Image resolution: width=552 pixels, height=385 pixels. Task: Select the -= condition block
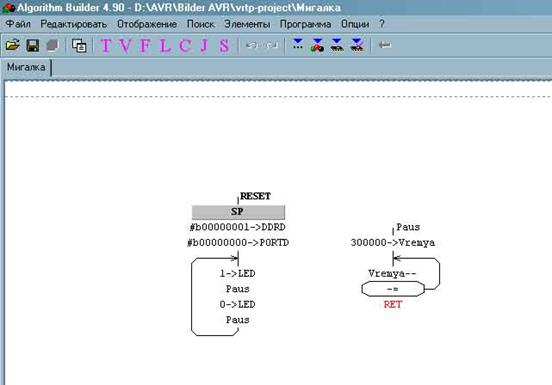tap(393, 289)
